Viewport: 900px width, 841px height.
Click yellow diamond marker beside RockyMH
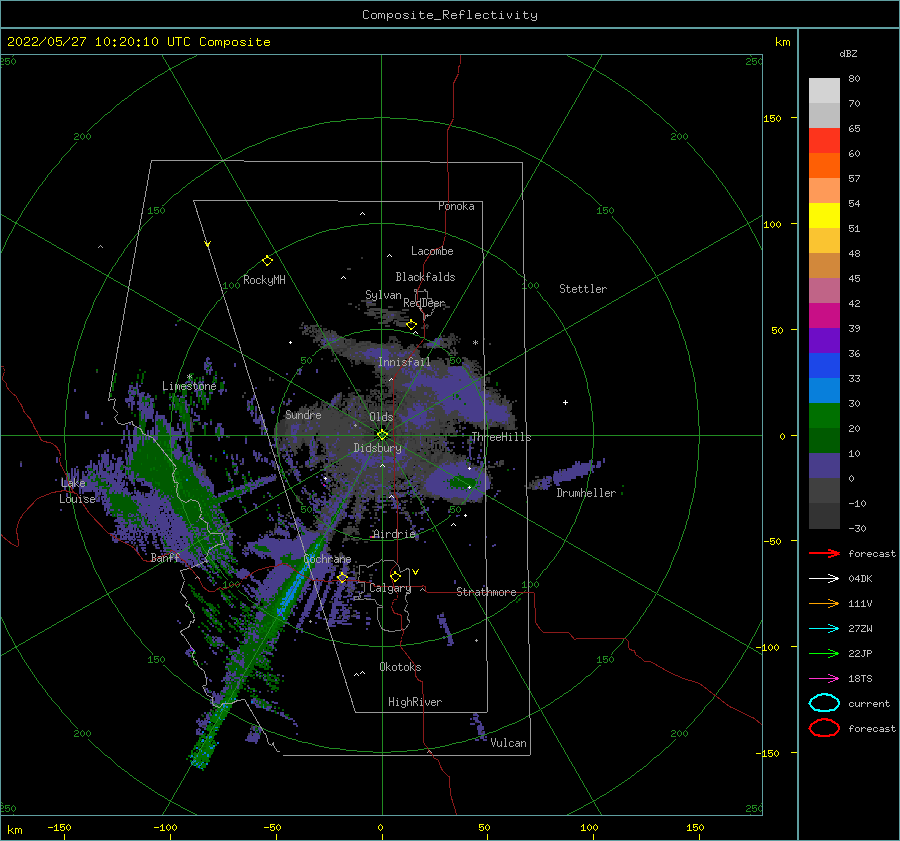click(x=267, y=261)
